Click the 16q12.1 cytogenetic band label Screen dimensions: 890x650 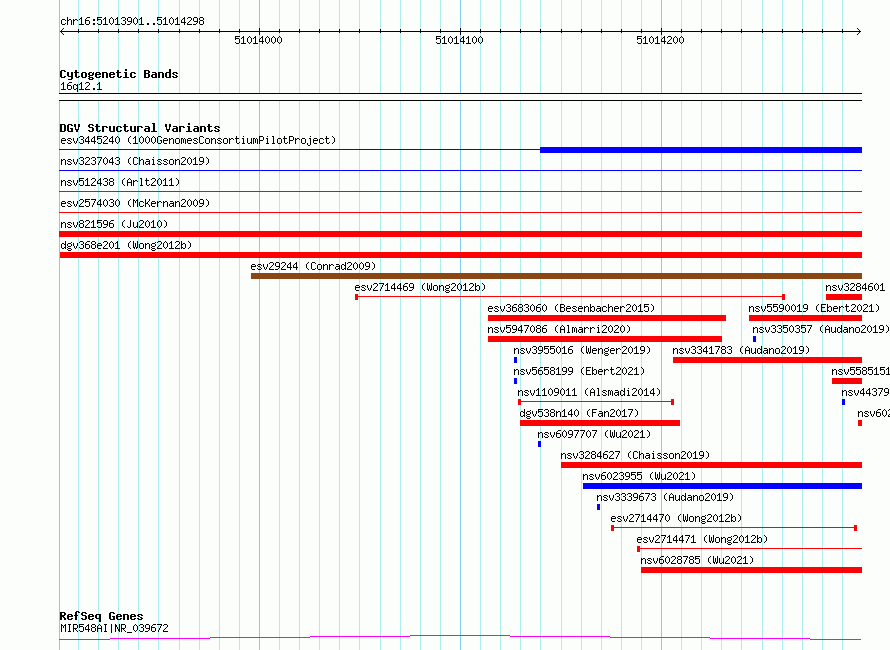point(81,86)
